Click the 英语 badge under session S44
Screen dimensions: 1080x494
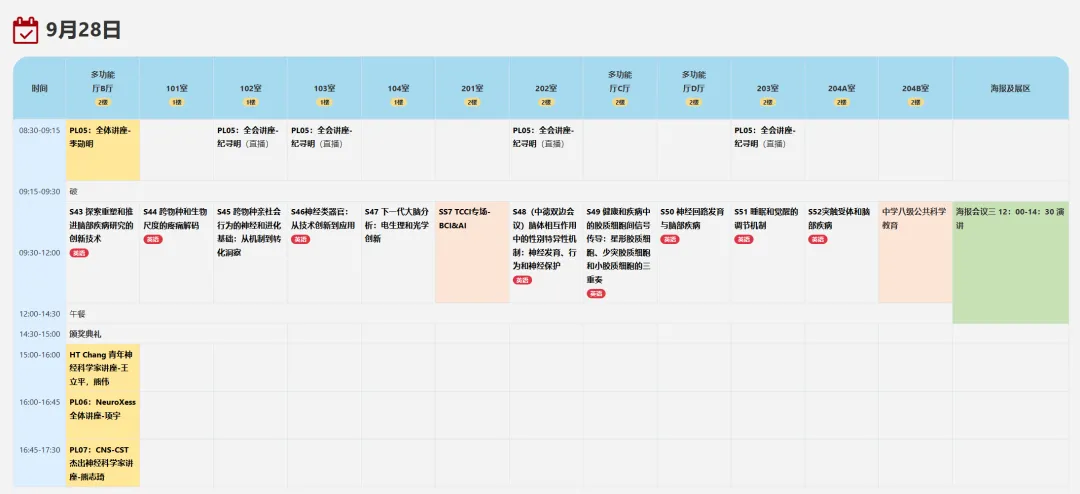point(153,240)
